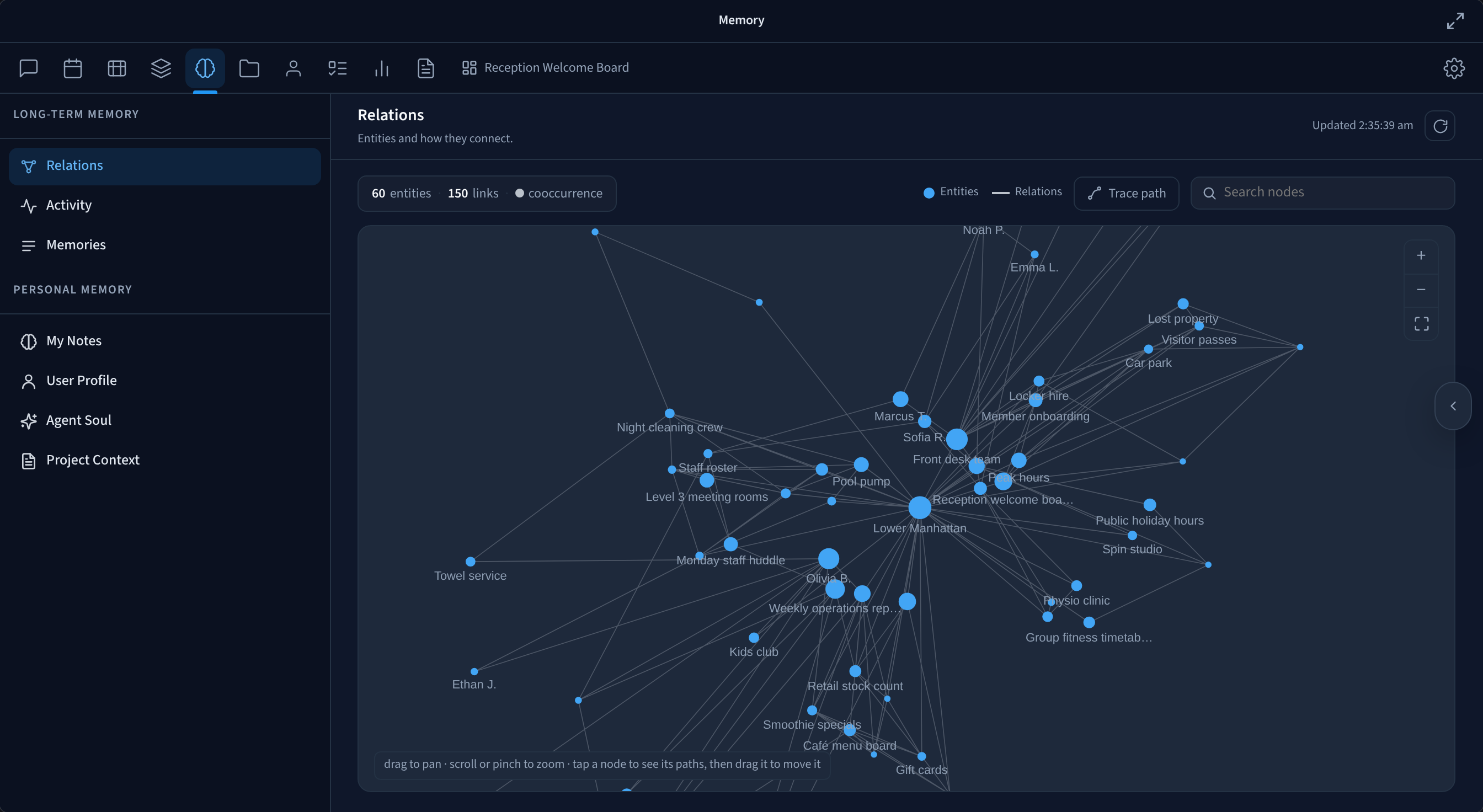Select the Lower Manhattan node
Viewport: 1483px width, 812px height.
(x=919, y=507)
